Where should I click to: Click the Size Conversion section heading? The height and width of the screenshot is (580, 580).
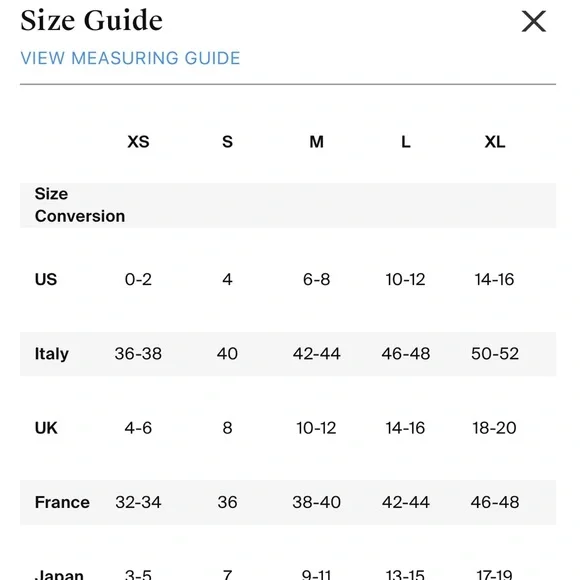[x=80, y=205]
